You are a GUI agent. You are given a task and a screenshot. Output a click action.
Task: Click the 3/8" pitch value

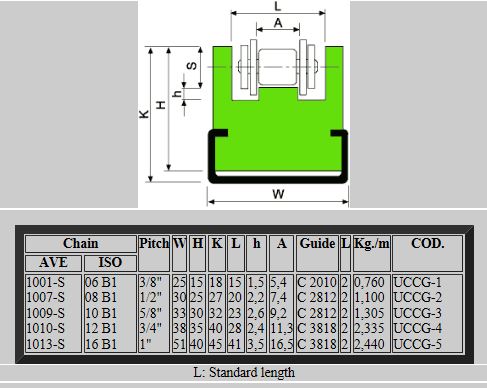coord(150,282)
